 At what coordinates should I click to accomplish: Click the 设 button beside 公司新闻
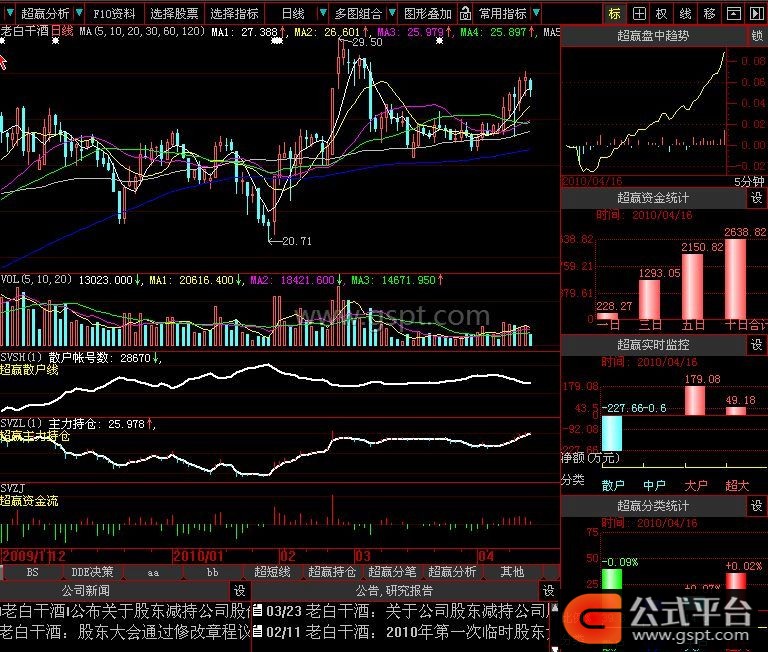(x=240, y=591)
